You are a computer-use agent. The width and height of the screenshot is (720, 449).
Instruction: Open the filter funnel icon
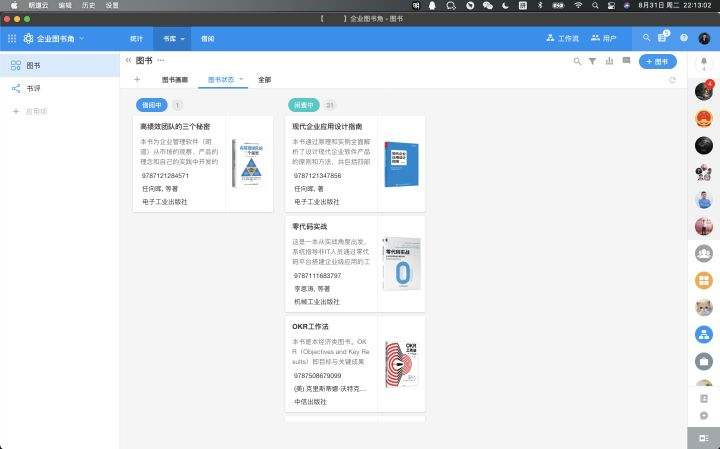pyautogui.click(x=593, y=61)
